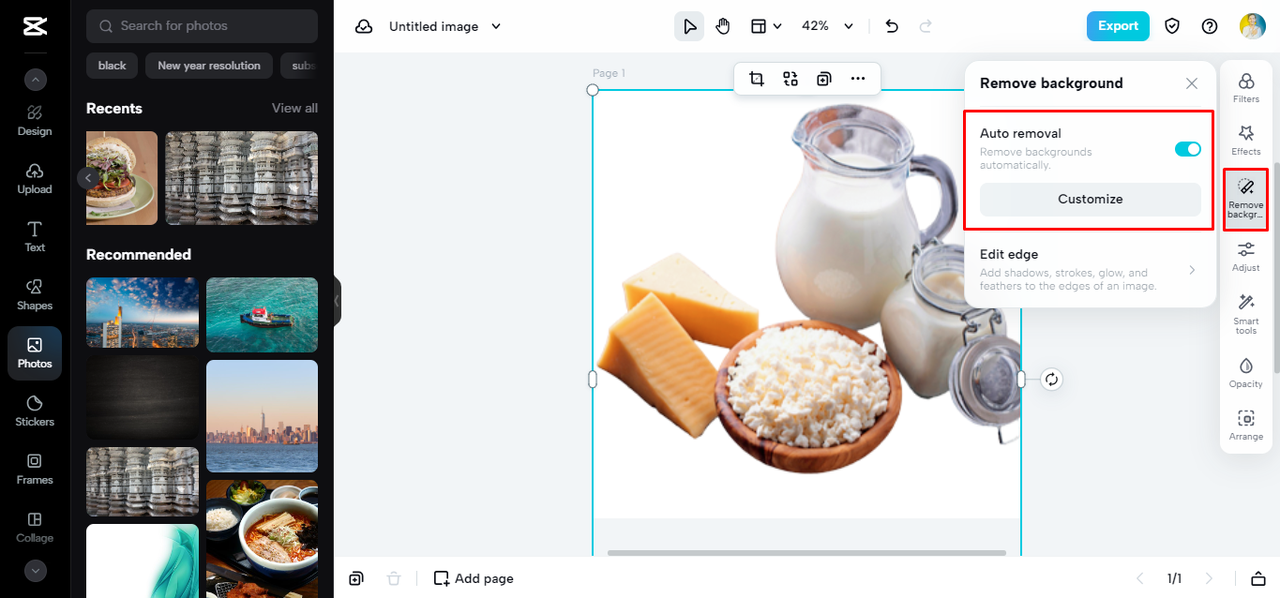Click Add page
The image size is (1280, 598).
point(474,578)
